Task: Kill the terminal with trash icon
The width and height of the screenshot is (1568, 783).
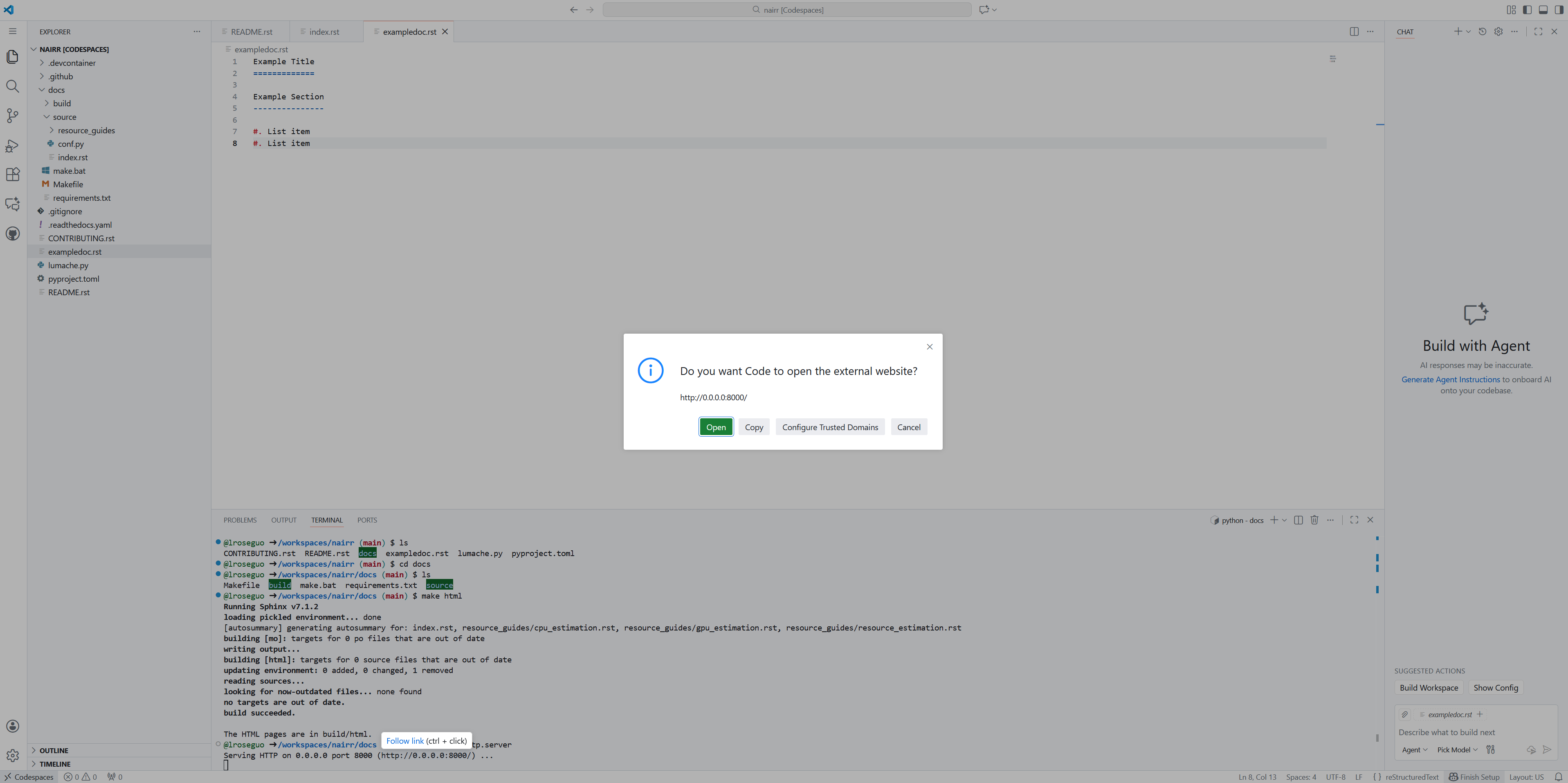Action: (1314, 520)
